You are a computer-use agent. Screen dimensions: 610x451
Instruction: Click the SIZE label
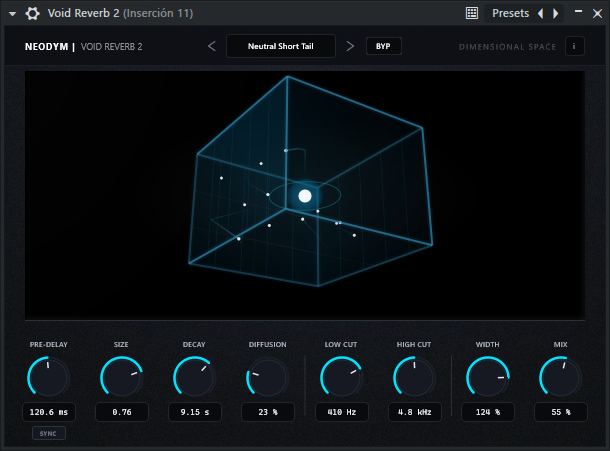pos(121,345)
